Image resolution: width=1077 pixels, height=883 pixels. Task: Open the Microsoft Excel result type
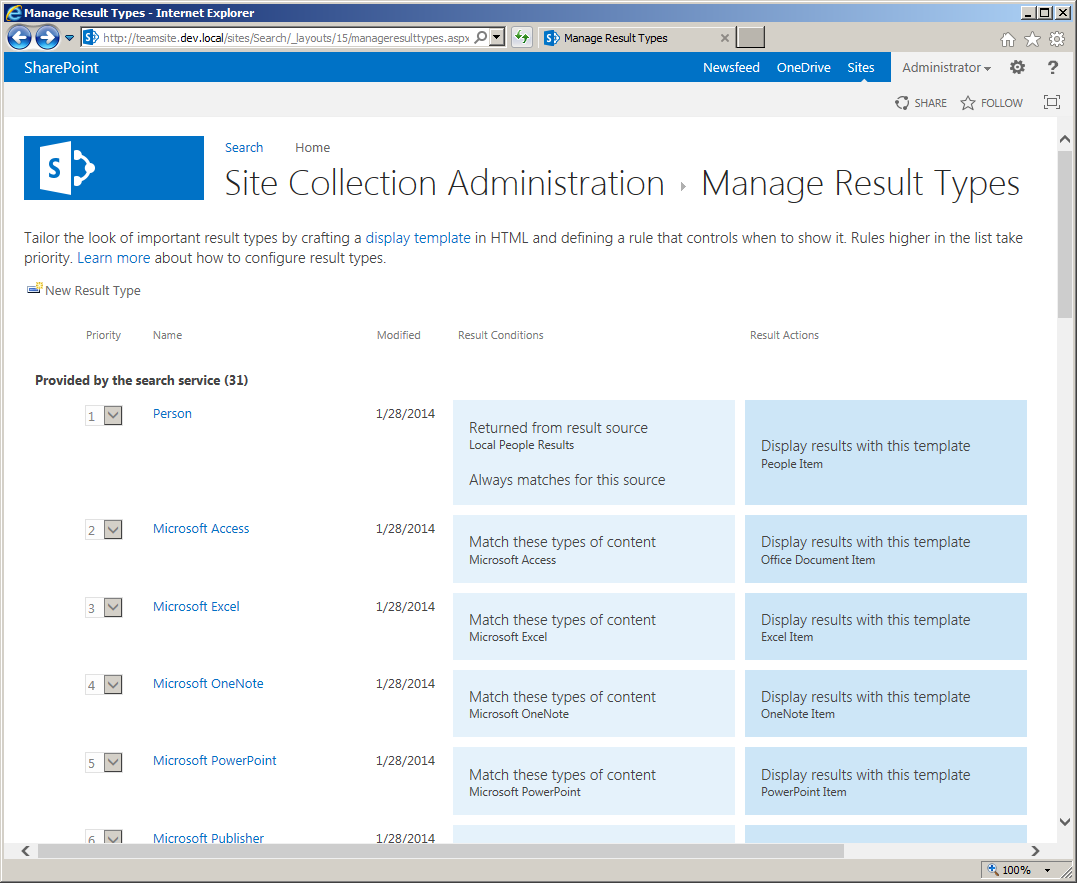point(196,606)
